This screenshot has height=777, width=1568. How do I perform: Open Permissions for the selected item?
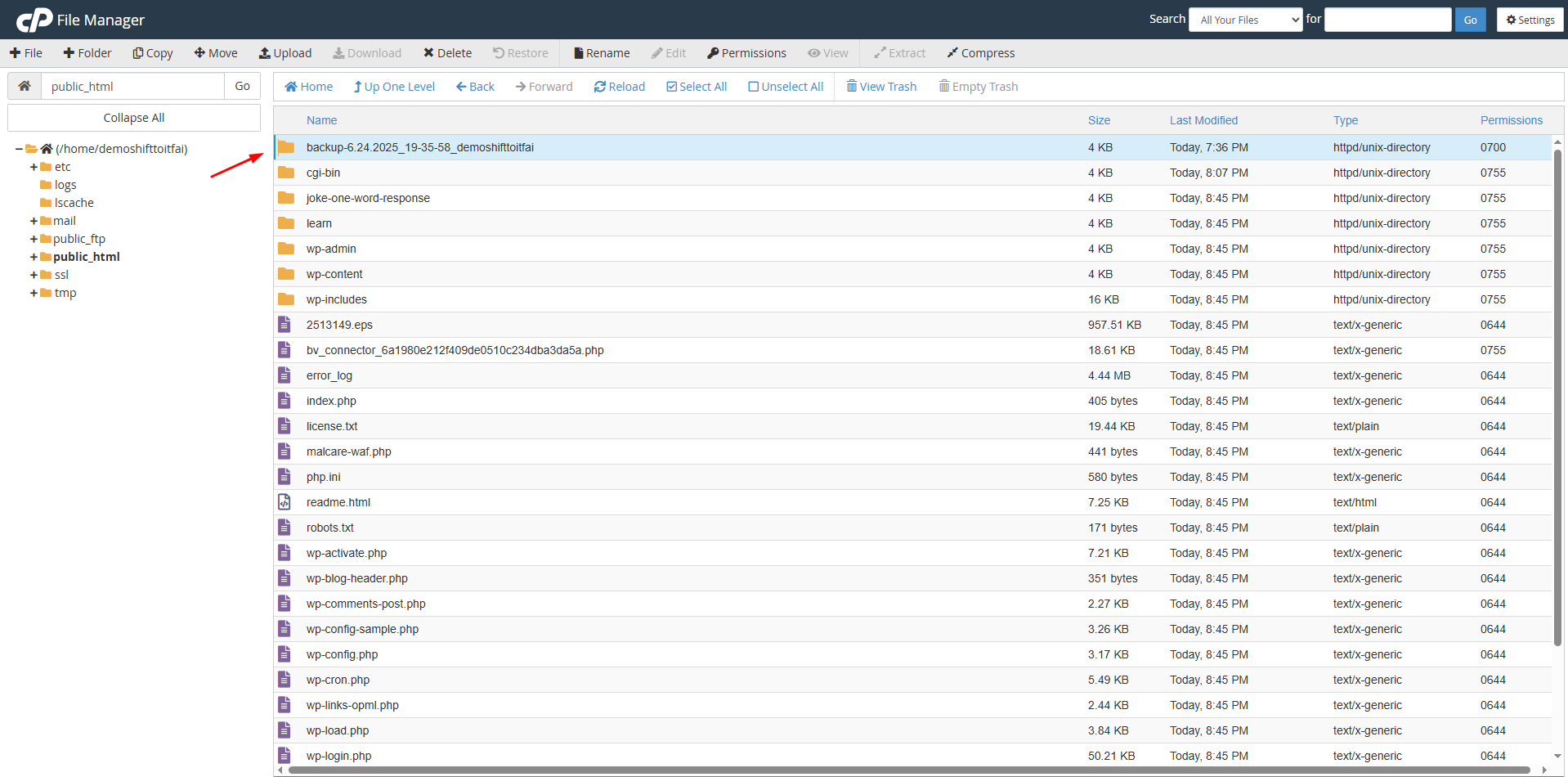coord(746,53)
